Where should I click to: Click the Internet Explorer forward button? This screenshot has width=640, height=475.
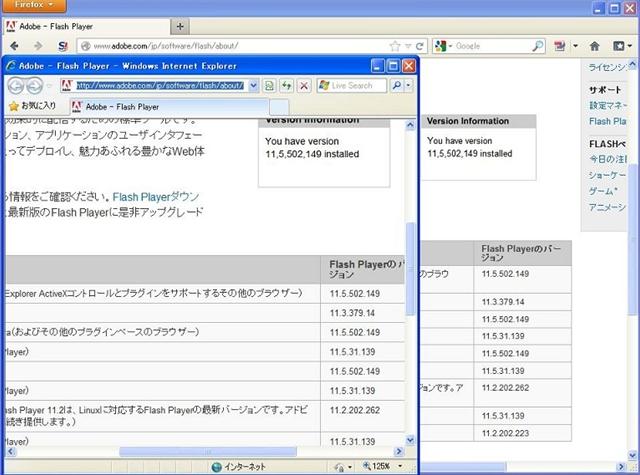click(x=34, y=86)
